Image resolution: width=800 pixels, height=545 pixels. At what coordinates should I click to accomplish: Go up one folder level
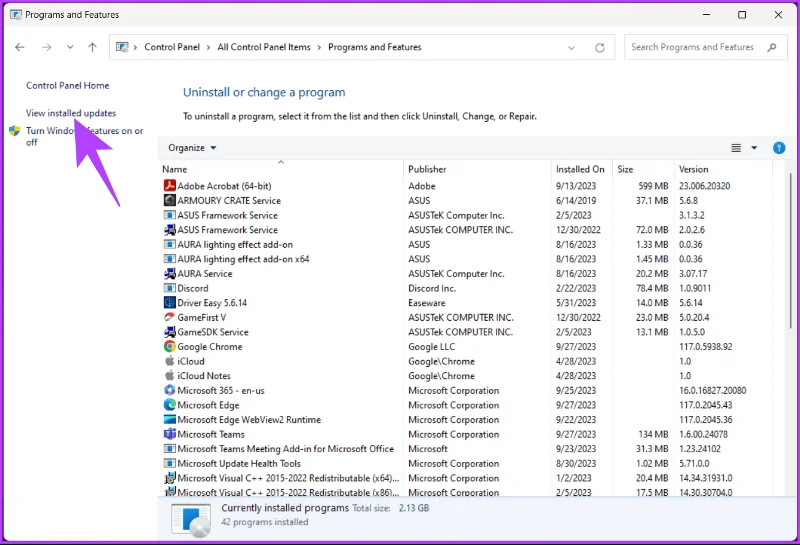(x=92, y=47)
